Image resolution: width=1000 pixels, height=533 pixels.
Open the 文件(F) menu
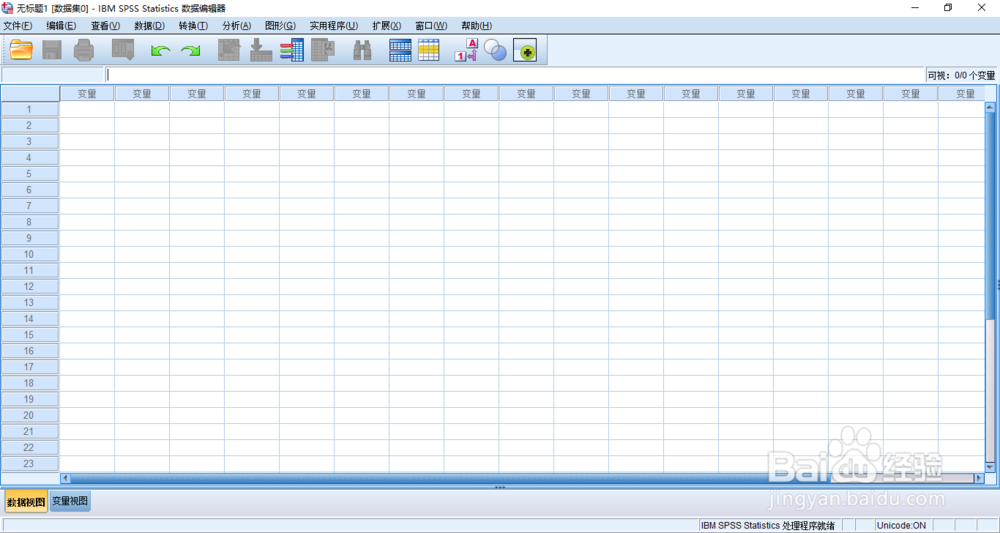pyautogui.click(x=17, y=26)
